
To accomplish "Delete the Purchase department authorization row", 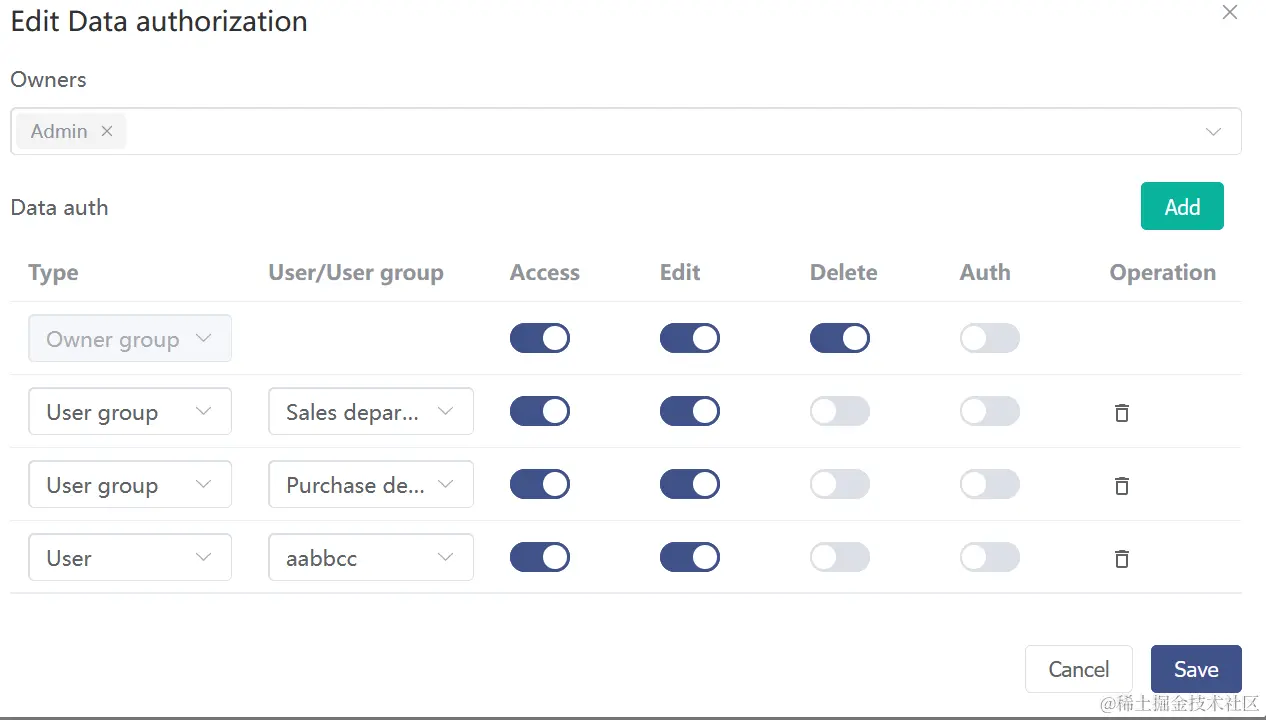I will [x=1121, y=485].
